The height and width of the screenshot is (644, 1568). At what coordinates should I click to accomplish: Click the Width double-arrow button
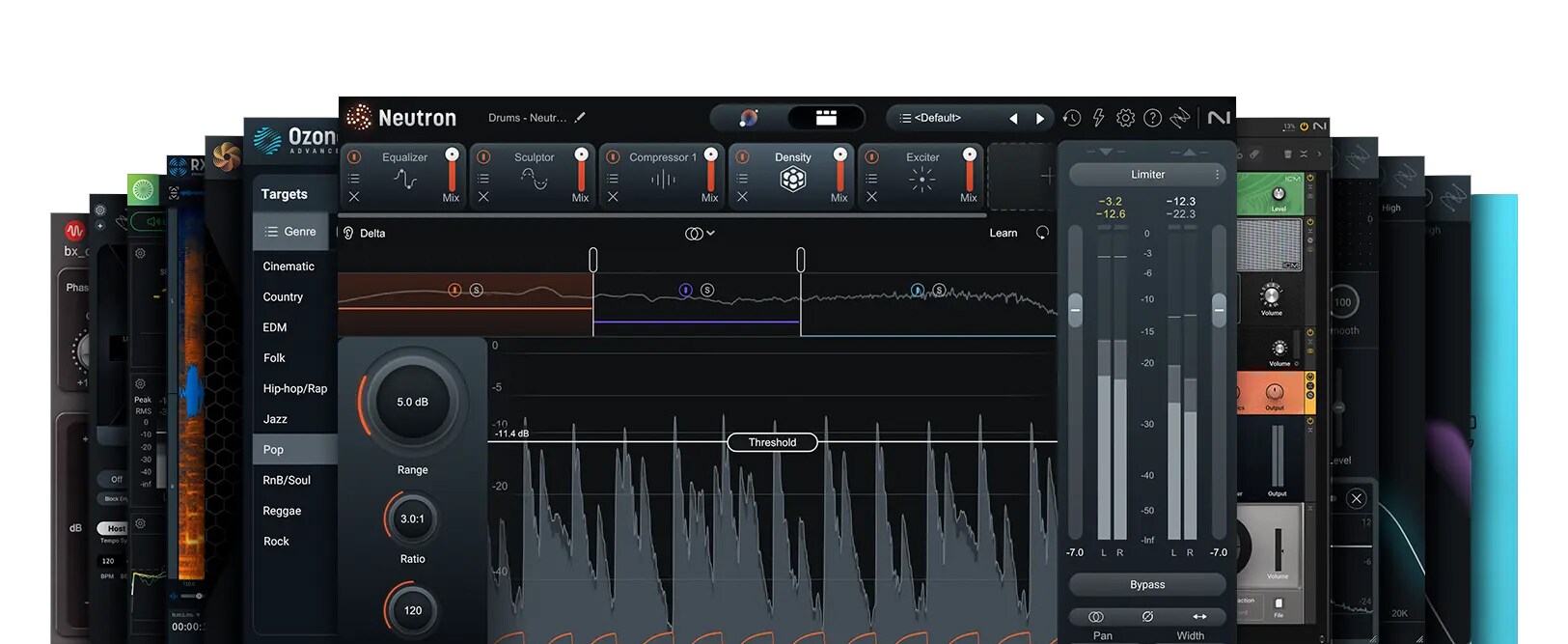[x=1199, y=617]
